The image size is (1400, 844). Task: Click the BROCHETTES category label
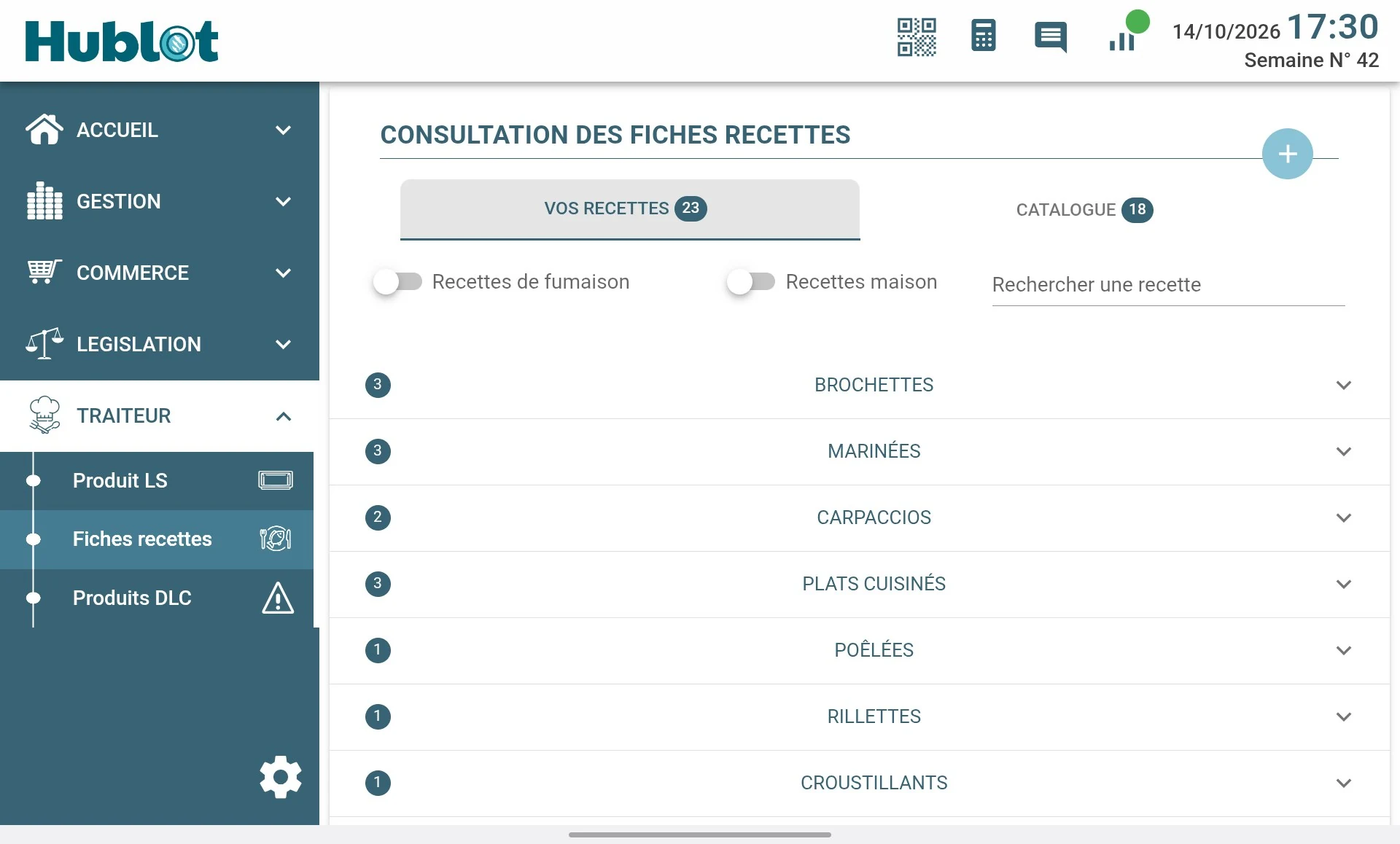tap(874, 385)
